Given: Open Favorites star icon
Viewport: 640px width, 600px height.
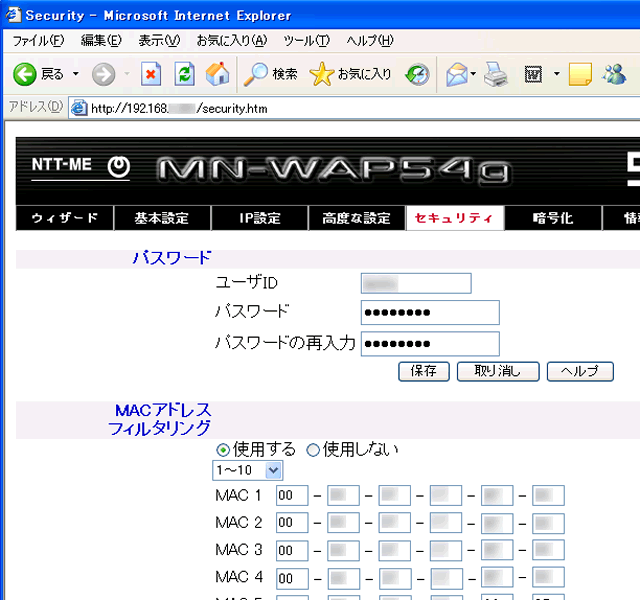Looking at the screenshot, I should 322,74.
